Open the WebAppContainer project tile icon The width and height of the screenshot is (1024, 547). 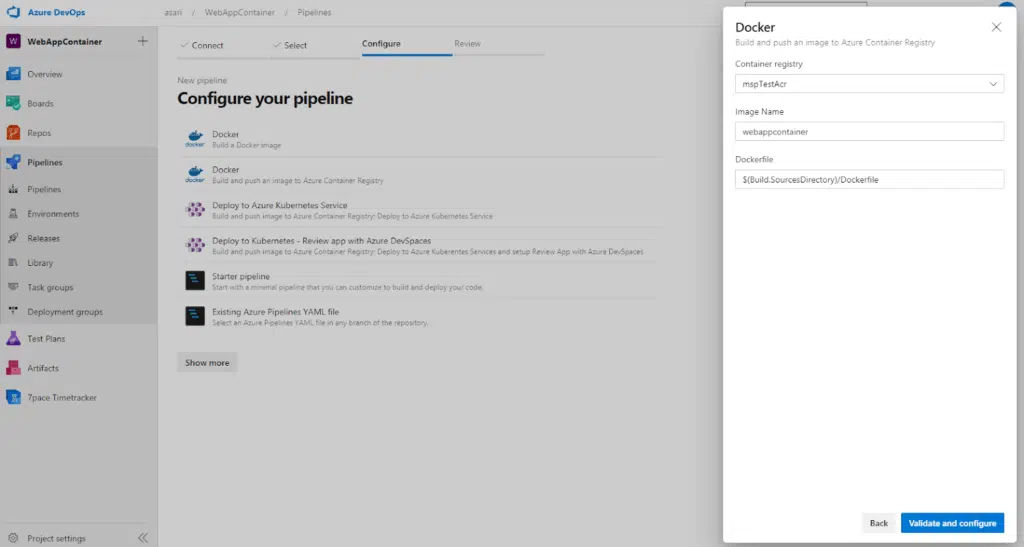13,41
